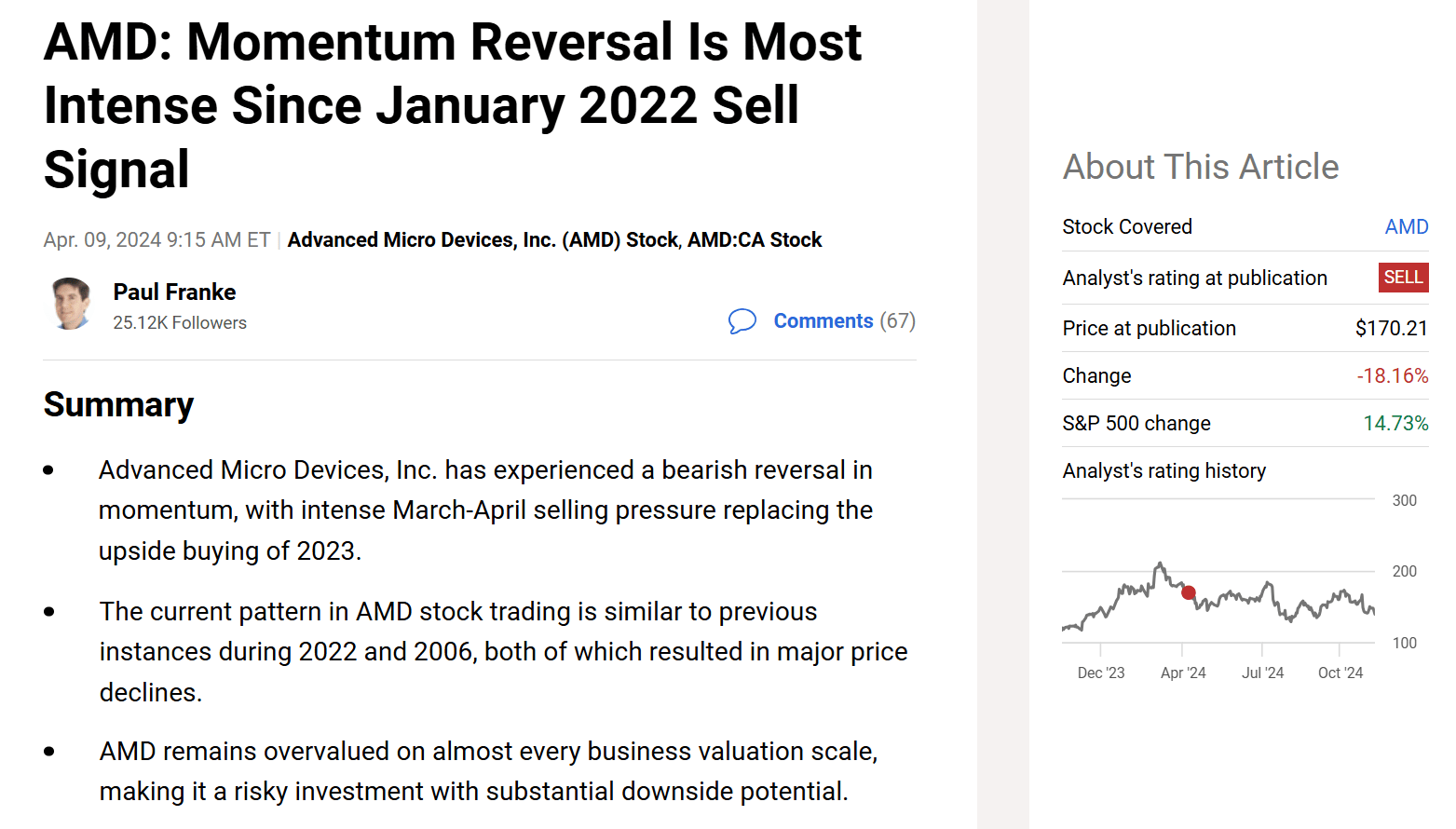Open the AMD:CA Stock link
This screenshot has width=1456, height=829.
click(755, 240)
